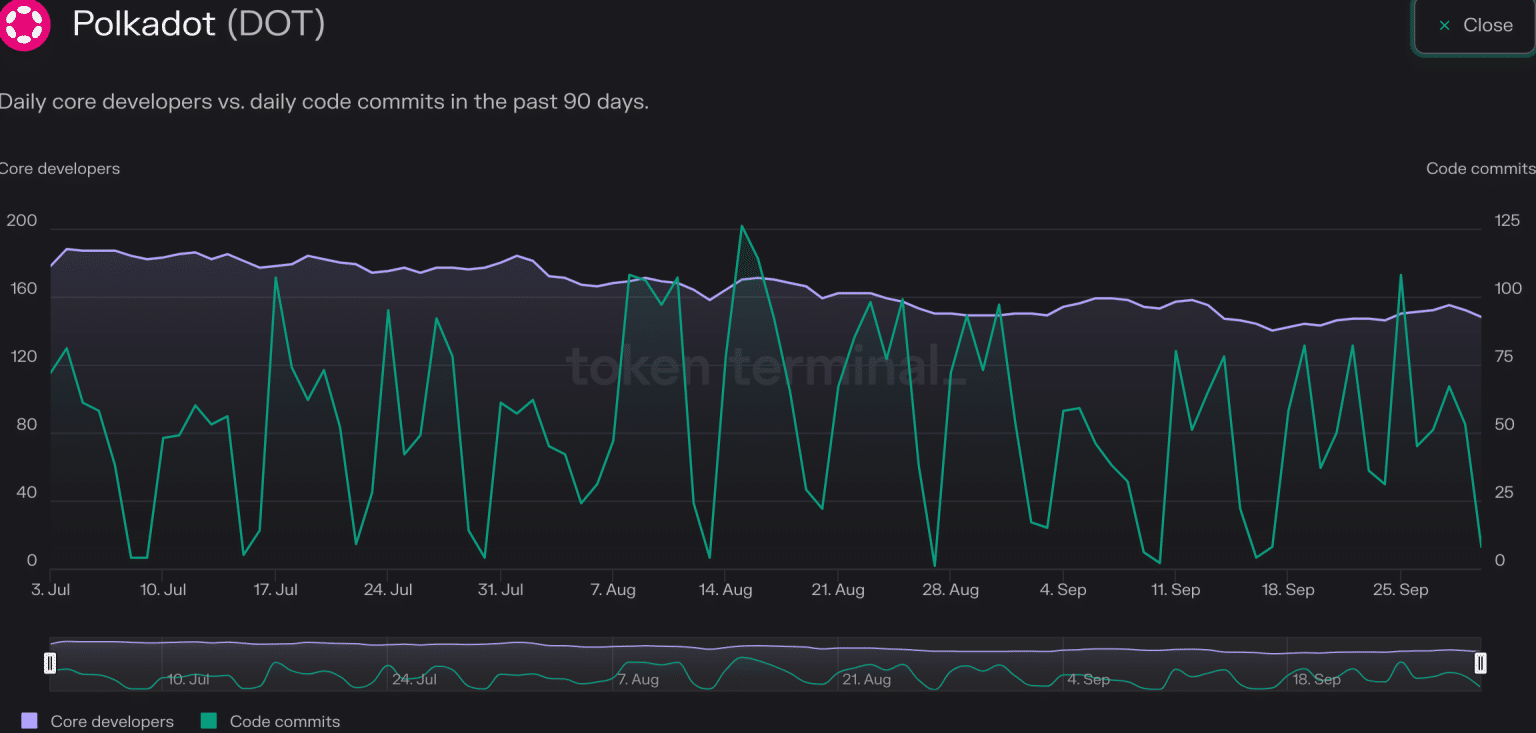This screenshot has height=733, width=1536.
Task: Click the green Code commits legend swatch
Action: (x=208, y=721)
